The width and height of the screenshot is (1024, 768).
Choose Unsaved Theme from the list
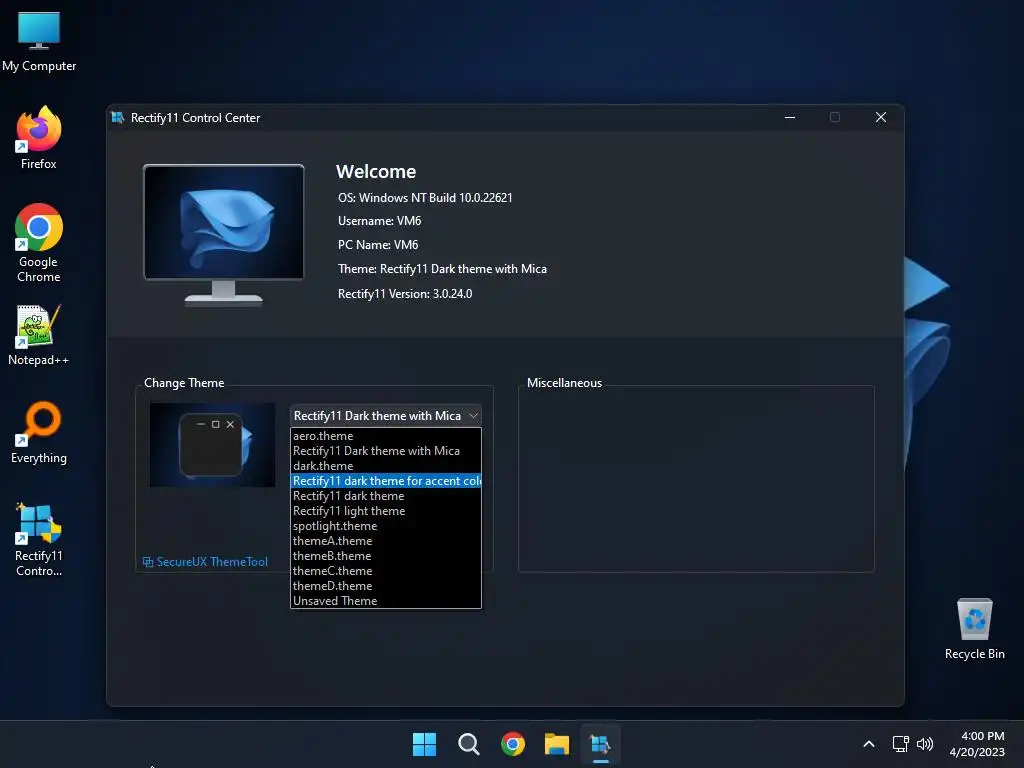pyautogui.click(x=385, y=601)
